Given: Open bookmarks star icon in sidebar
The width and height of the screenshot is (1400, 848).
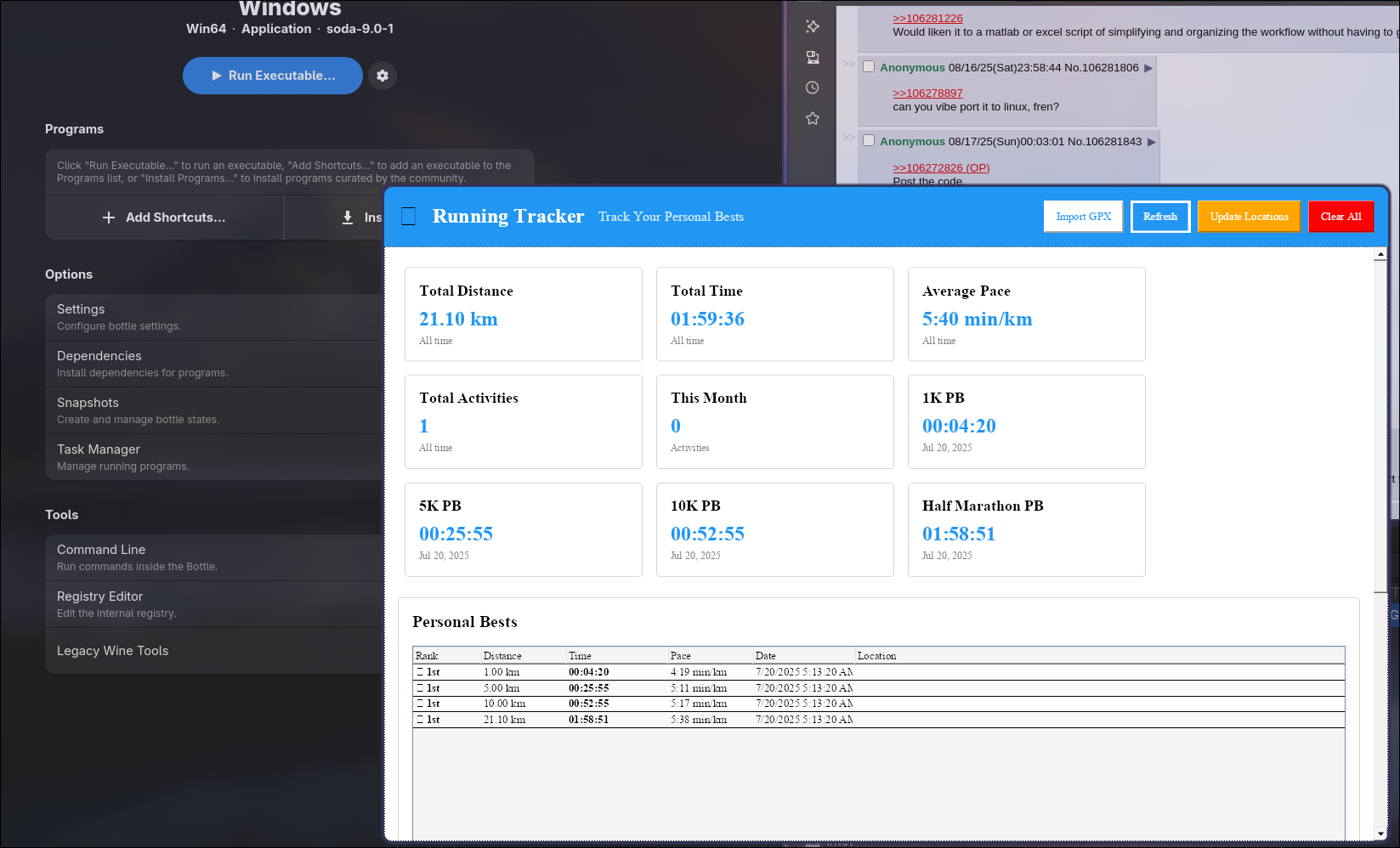Looking at the screenshot, I should [x=813, y=118].
